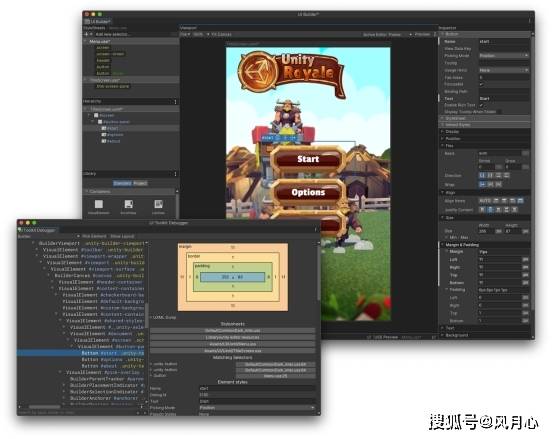This screenshot has height=439, width=553.
Task: Open the Library panel three-dot menu
Action: pos(175,174)
